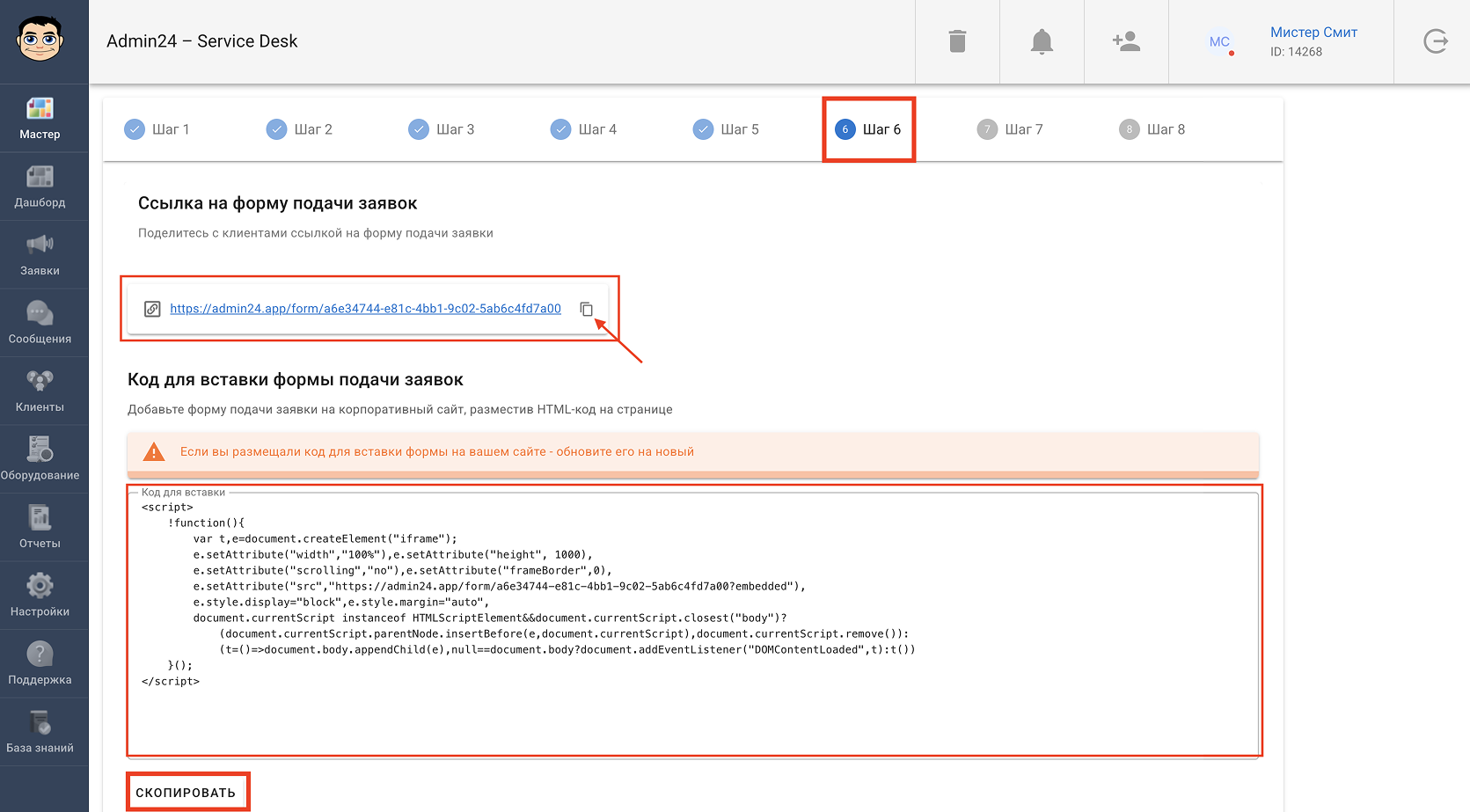Go to Шаг 4 step
This screenshot has width=1470, height=812.
[583, 129]
